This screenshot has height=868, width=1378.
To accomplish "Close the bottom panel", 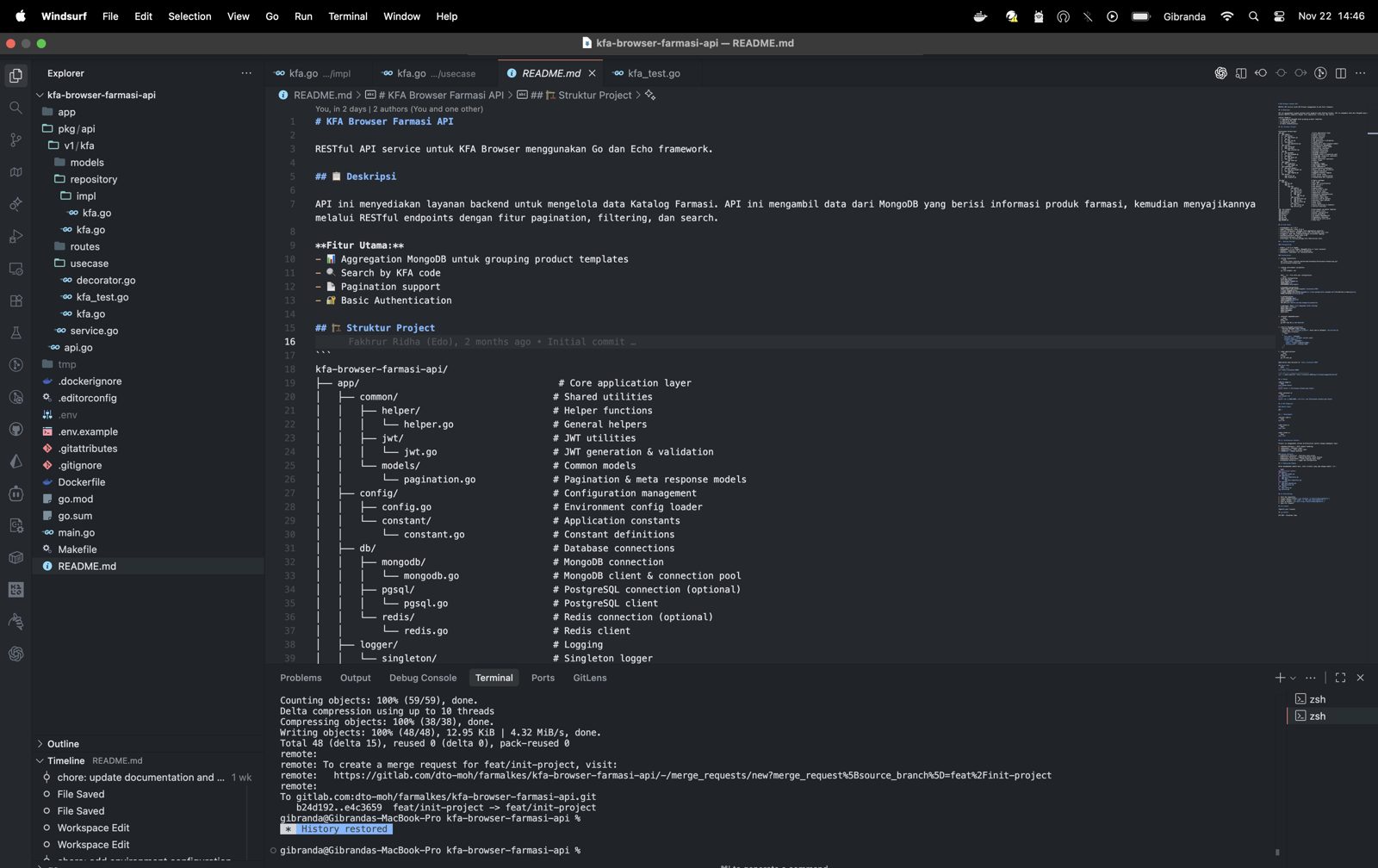I will pyautogui.click(x=1361, y=678).
